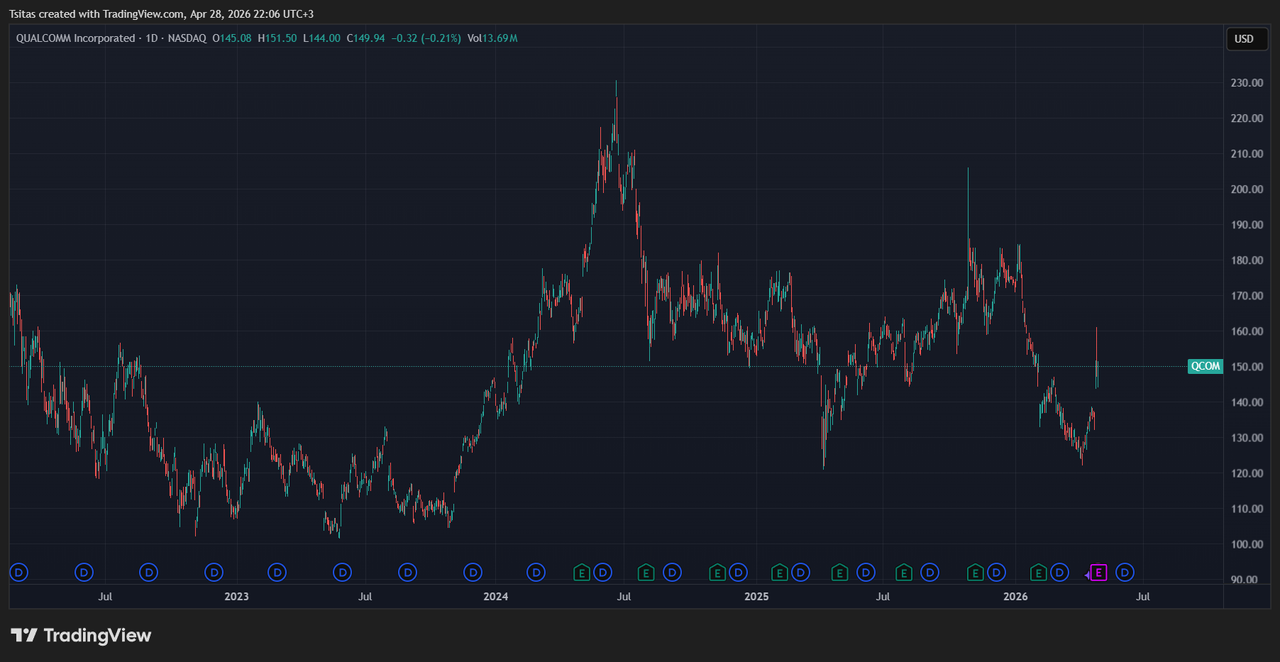Click the first green earnings marker after 2024
1280x662 pixels.
tap(580, 572)
